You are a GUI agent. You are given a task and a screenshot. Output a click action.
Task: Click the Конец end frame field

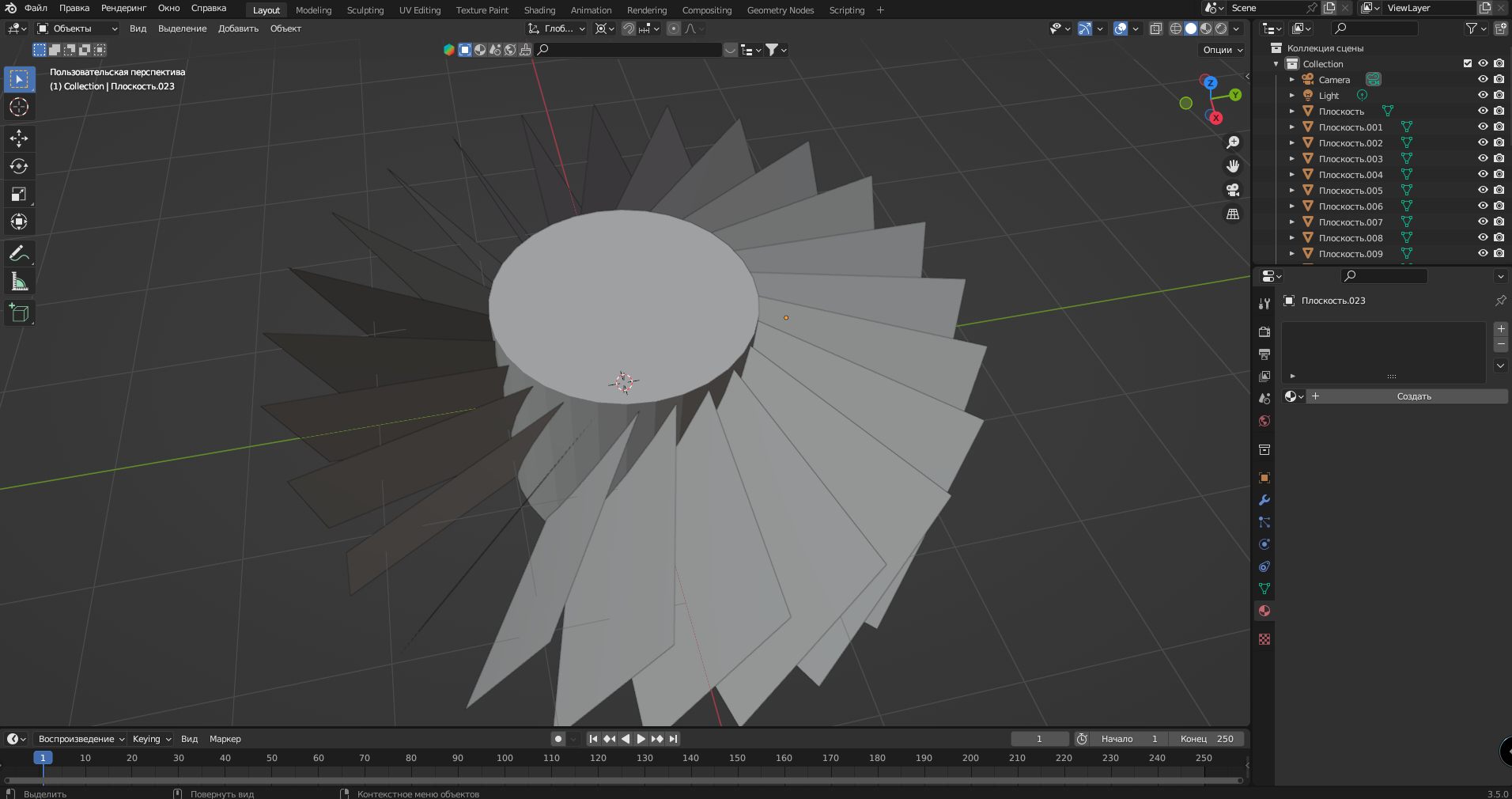click(1207, 739)
